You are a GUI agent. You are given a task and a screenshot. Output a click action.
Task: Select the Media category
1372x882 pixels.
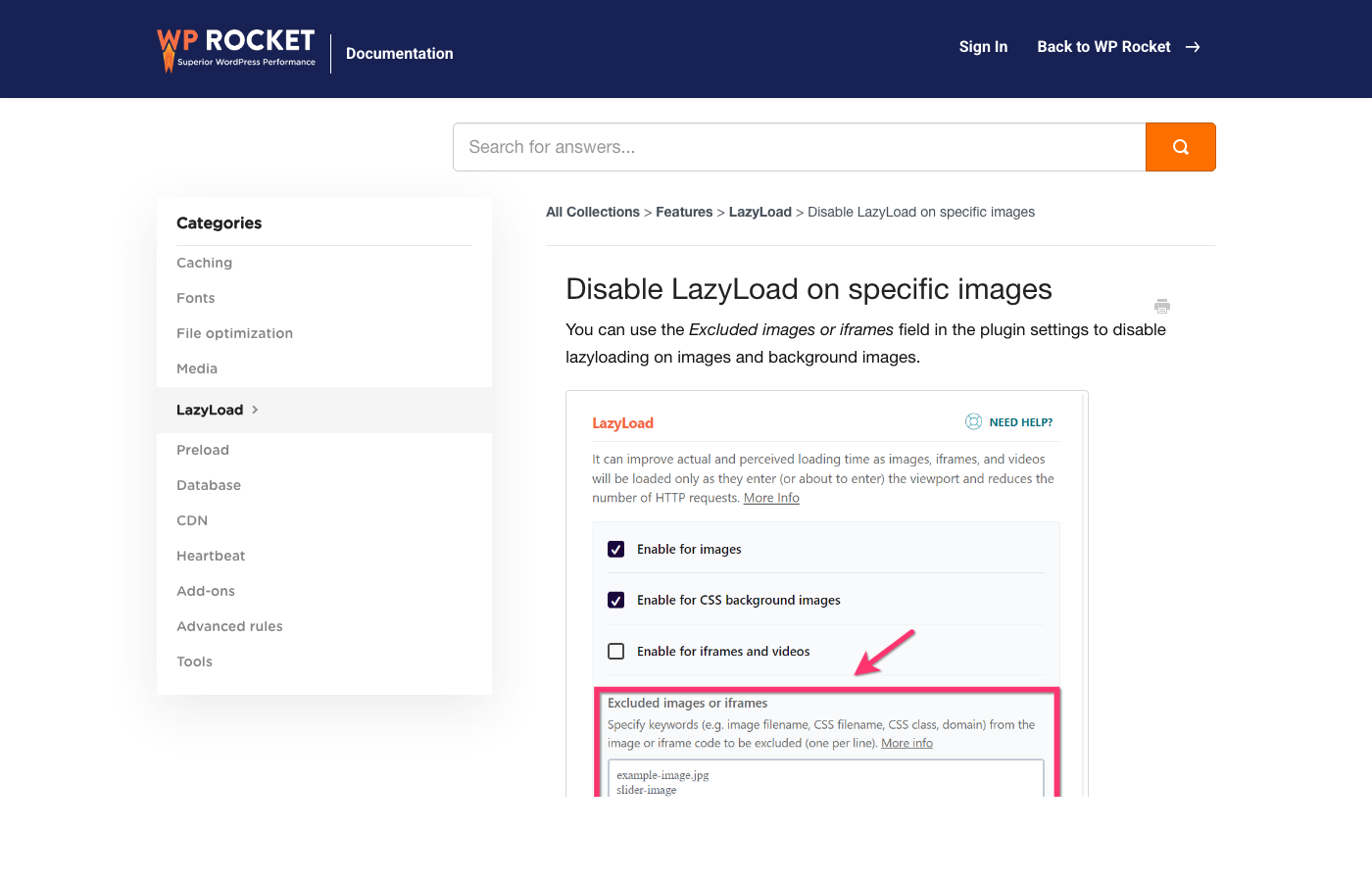coord(197,368)
